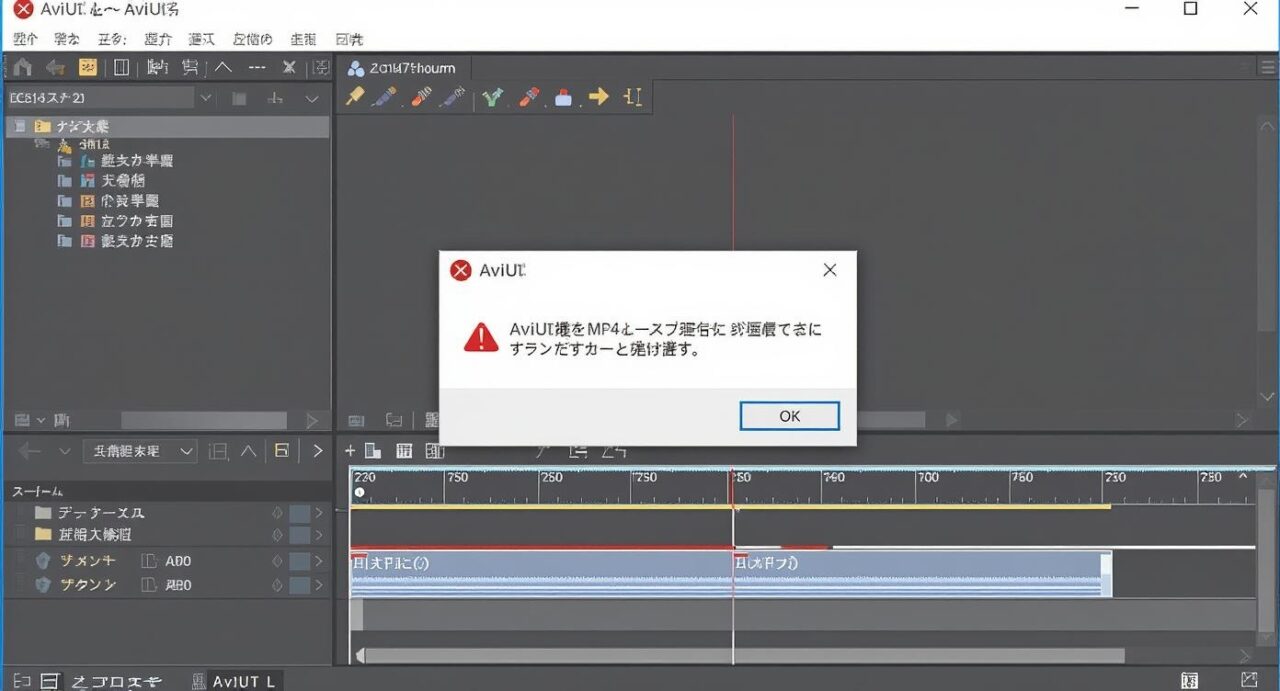1280x691 pixels.
Task: Click the back arrow beside the home icon
Action: (x=56, y=68)
